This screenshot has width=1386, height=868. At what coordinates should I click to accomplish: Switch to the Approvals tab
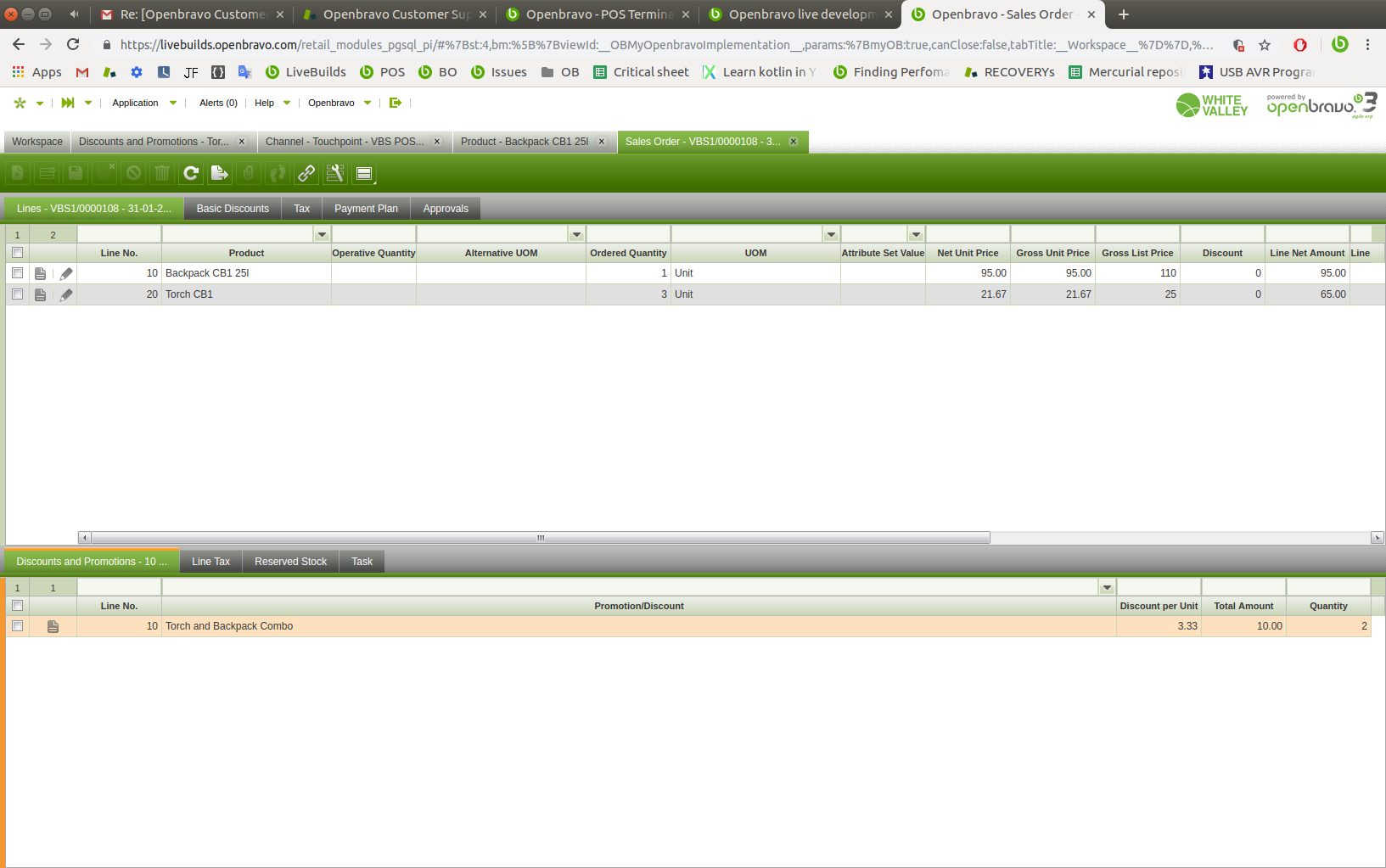[446, 209]
